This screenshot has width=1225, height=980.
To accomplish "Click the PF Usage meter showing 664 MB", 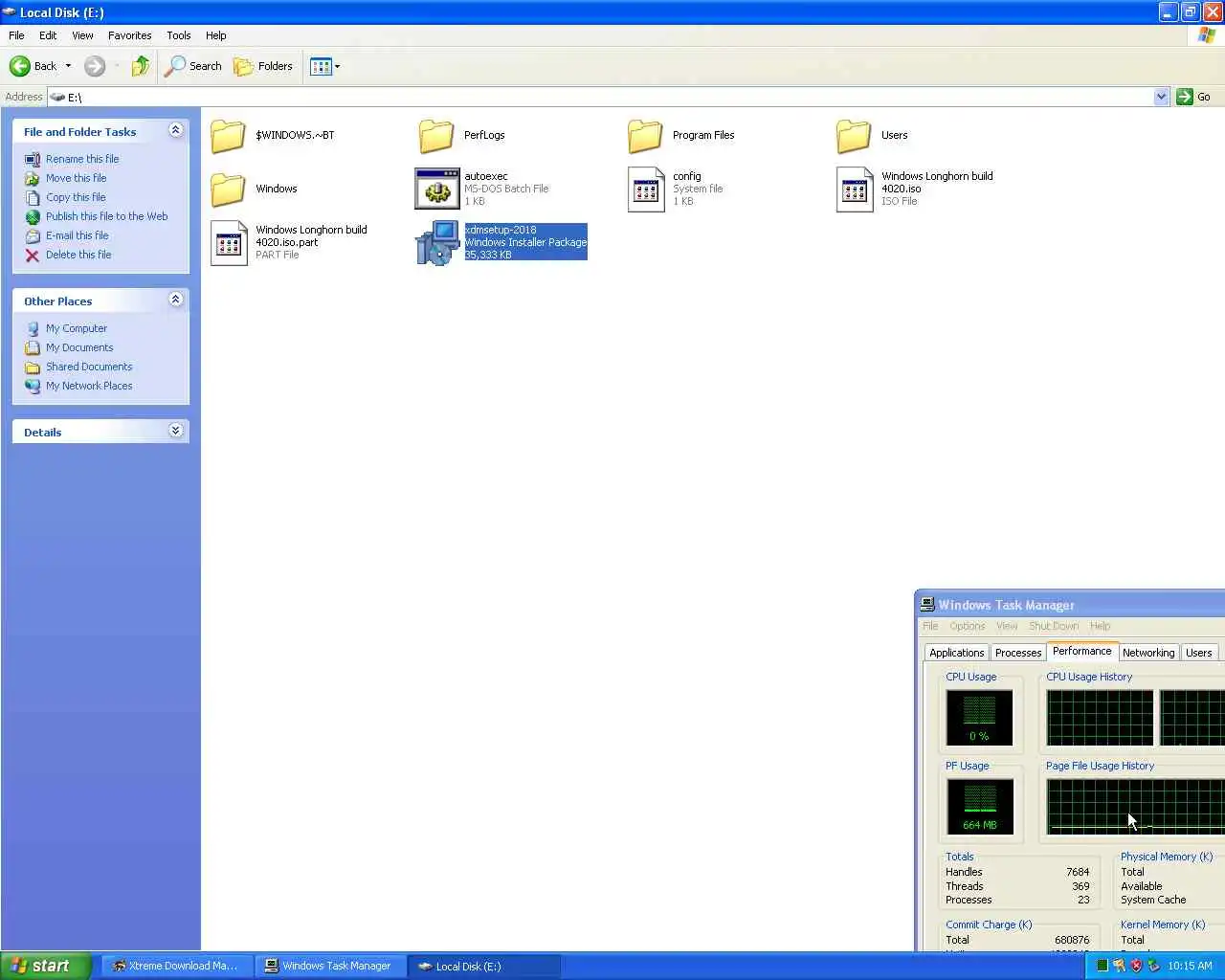I will click(x=979, y=807).
